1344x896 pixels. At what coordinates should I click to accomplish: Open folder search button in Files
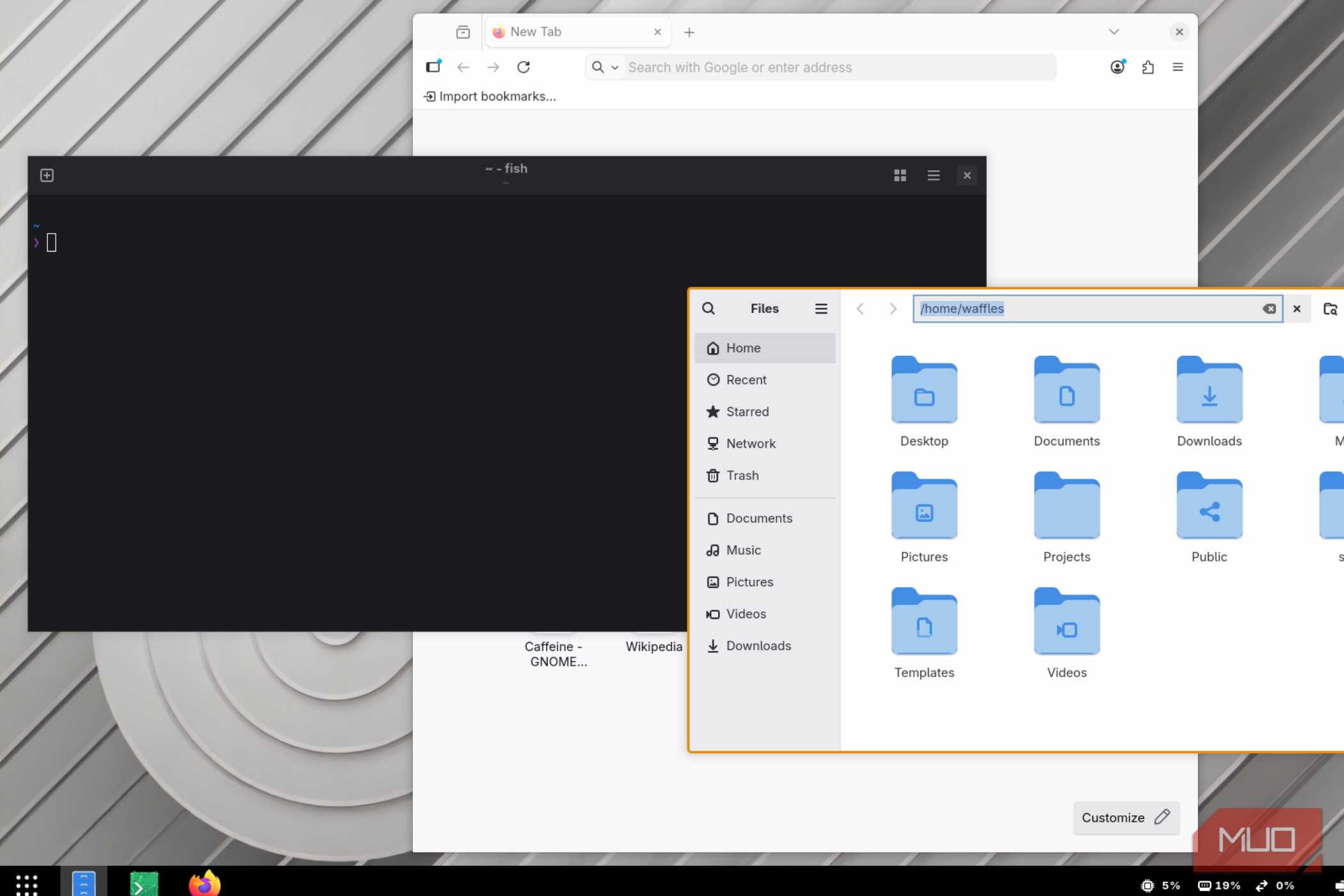point(1330,309)
